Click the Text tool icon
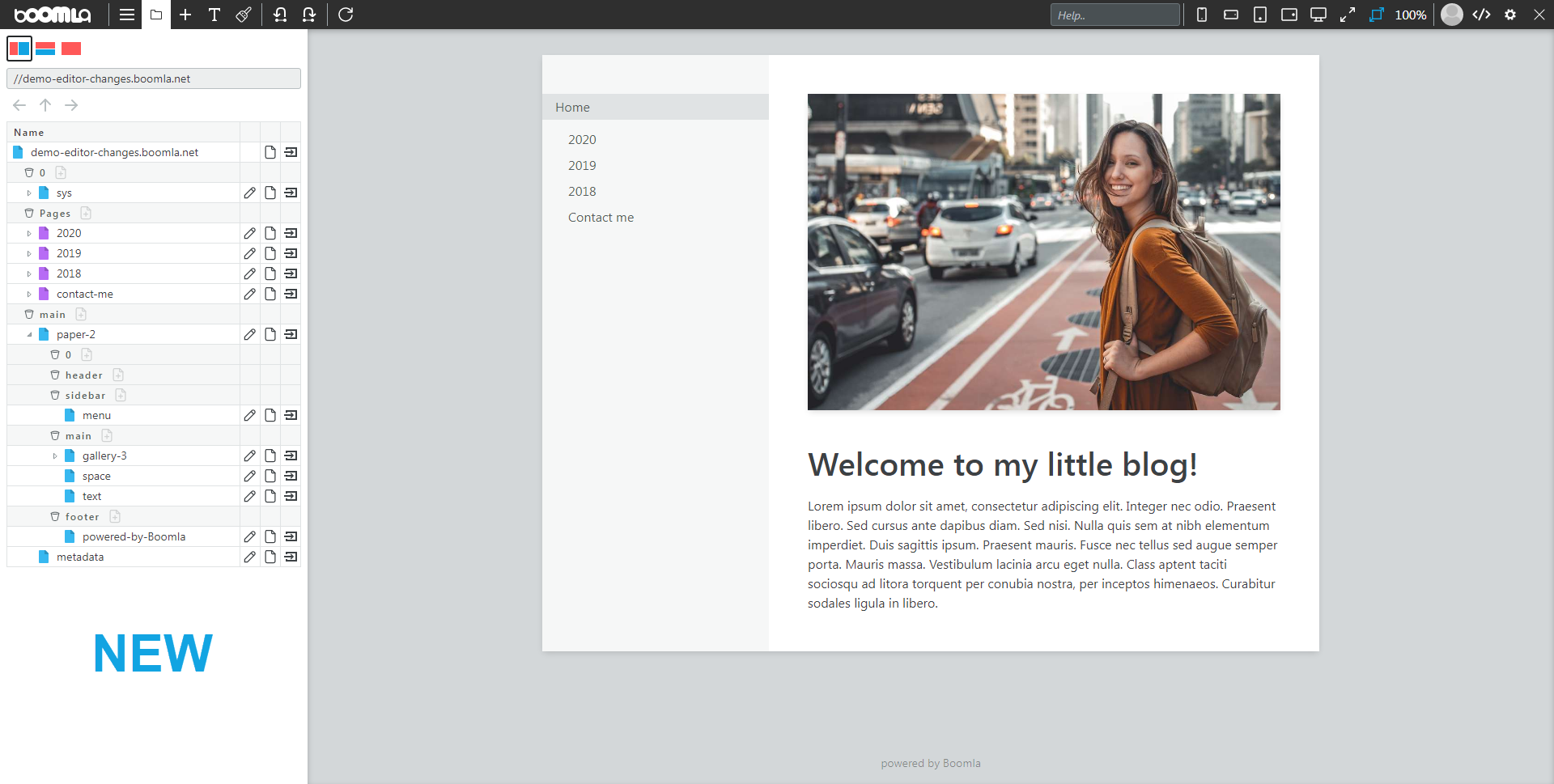 point(214,15)
